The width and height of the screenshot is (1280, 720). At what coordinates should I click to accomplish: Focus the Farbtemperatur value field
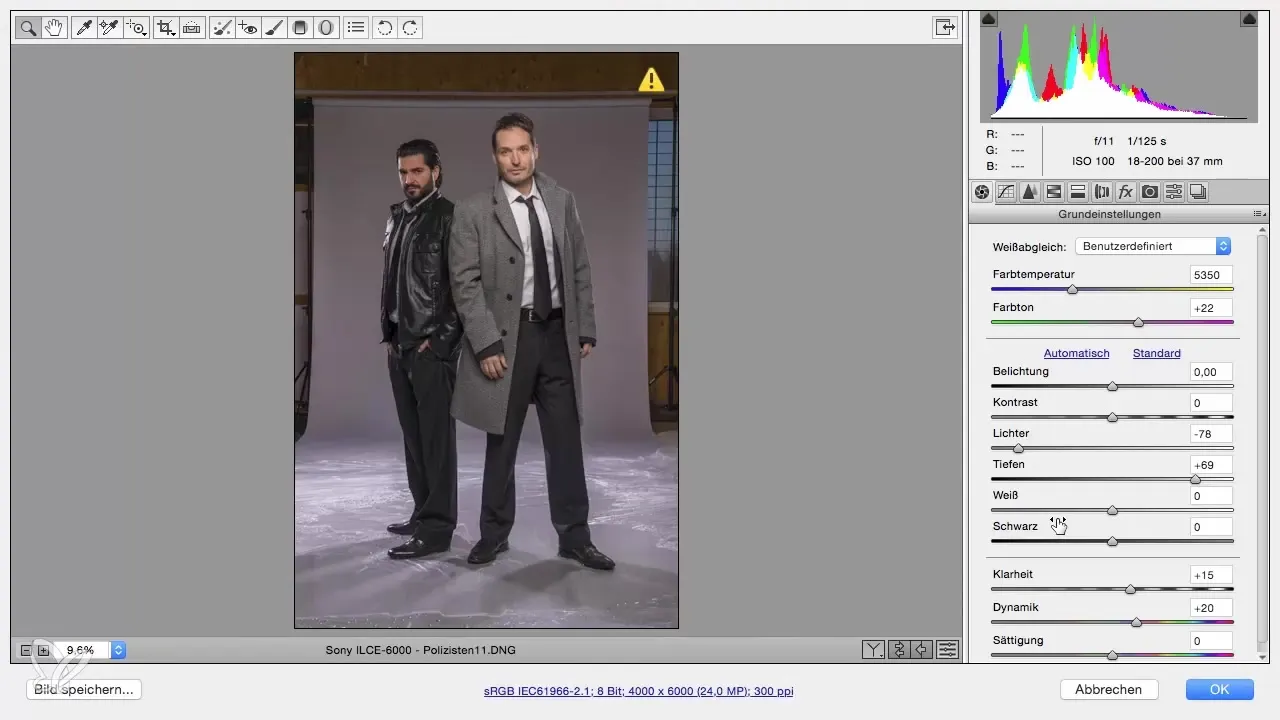click(1212, 274)
